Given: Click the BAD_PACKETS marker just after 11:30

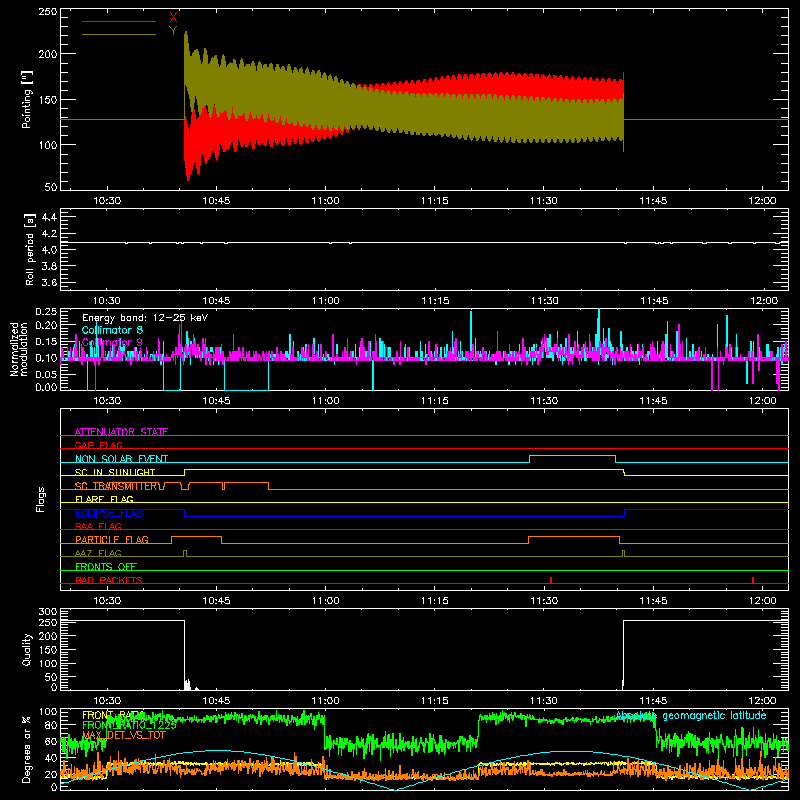Looking at the screenshot, I should (x=551, y=580).
